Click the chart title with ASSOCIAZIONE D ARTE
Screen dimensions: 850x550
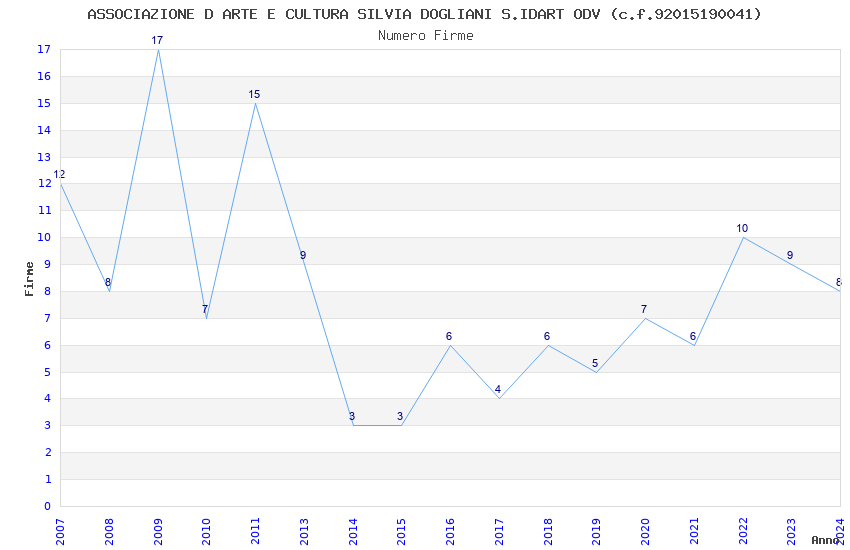point(424,14)
